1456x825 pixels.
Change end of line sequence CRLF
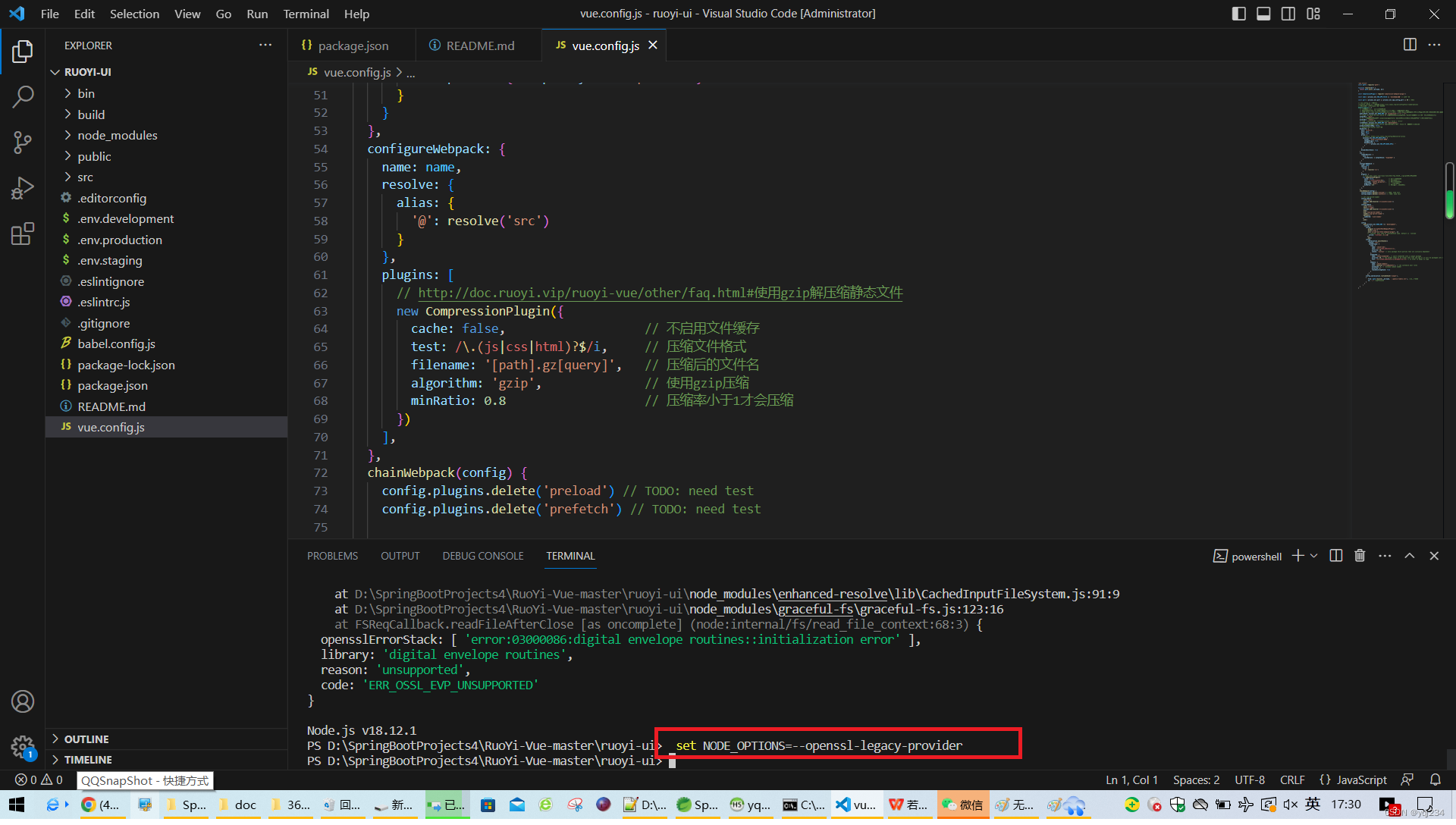1292,780
